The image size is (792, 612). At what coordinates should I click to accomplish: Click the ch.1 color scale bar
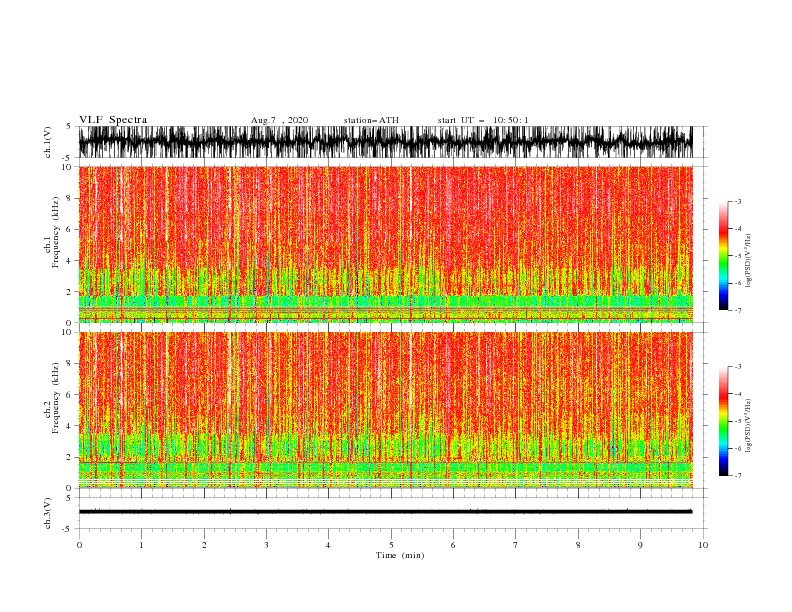click(x=723, y=256)
